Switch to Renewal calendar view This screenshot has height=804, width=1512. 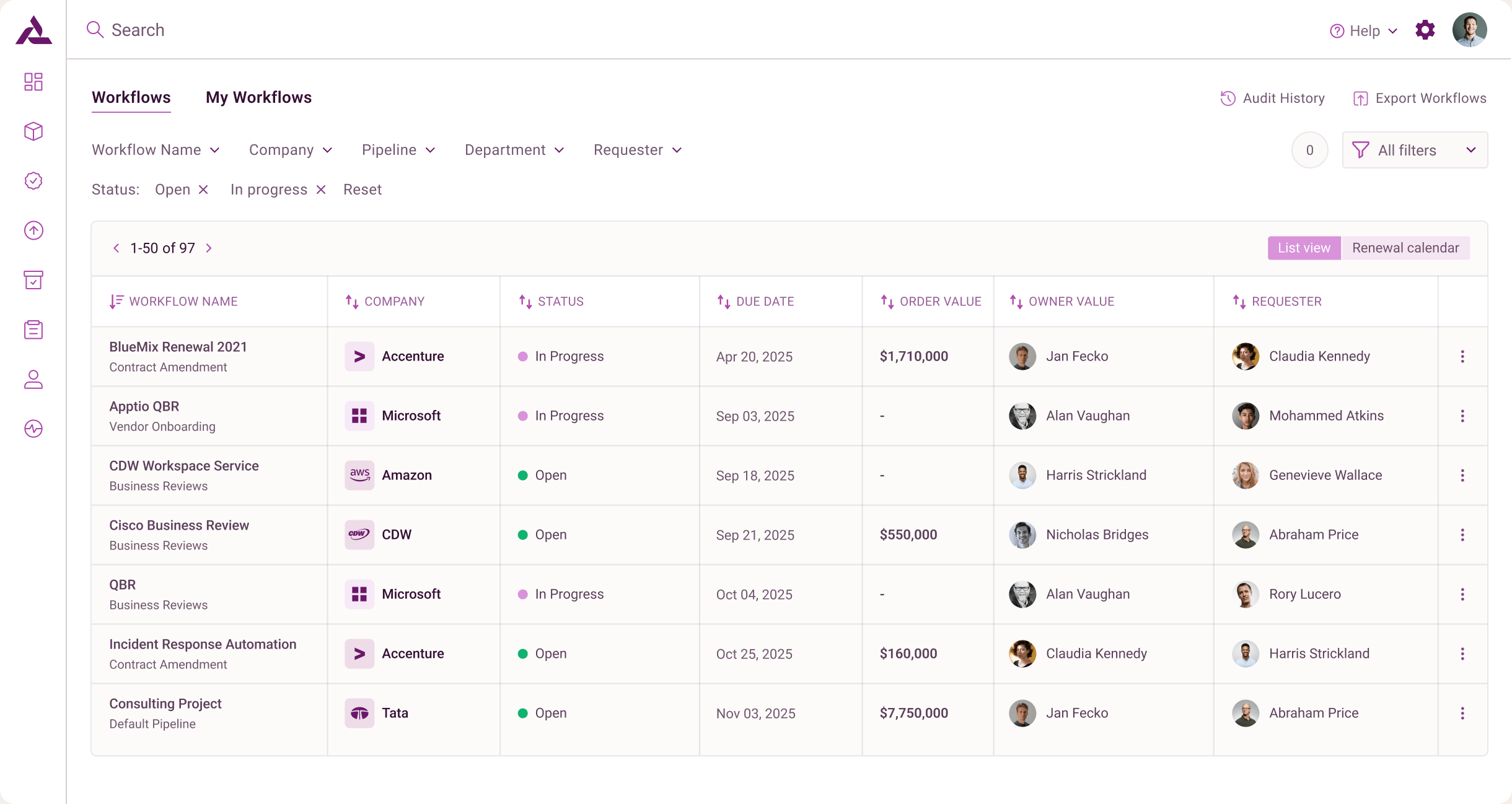[x=1405, y=248]
